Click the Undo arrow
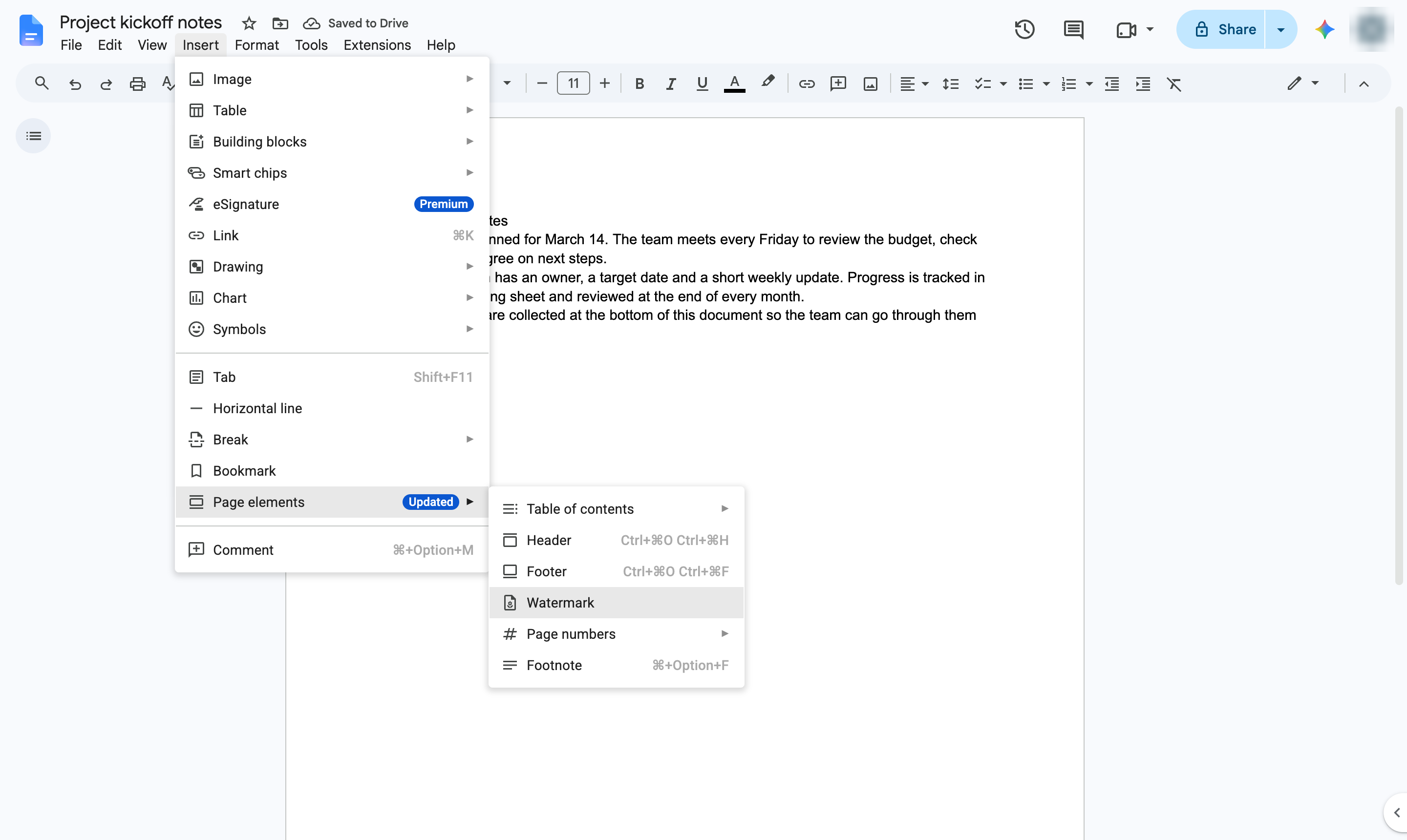 click(75, 84)
